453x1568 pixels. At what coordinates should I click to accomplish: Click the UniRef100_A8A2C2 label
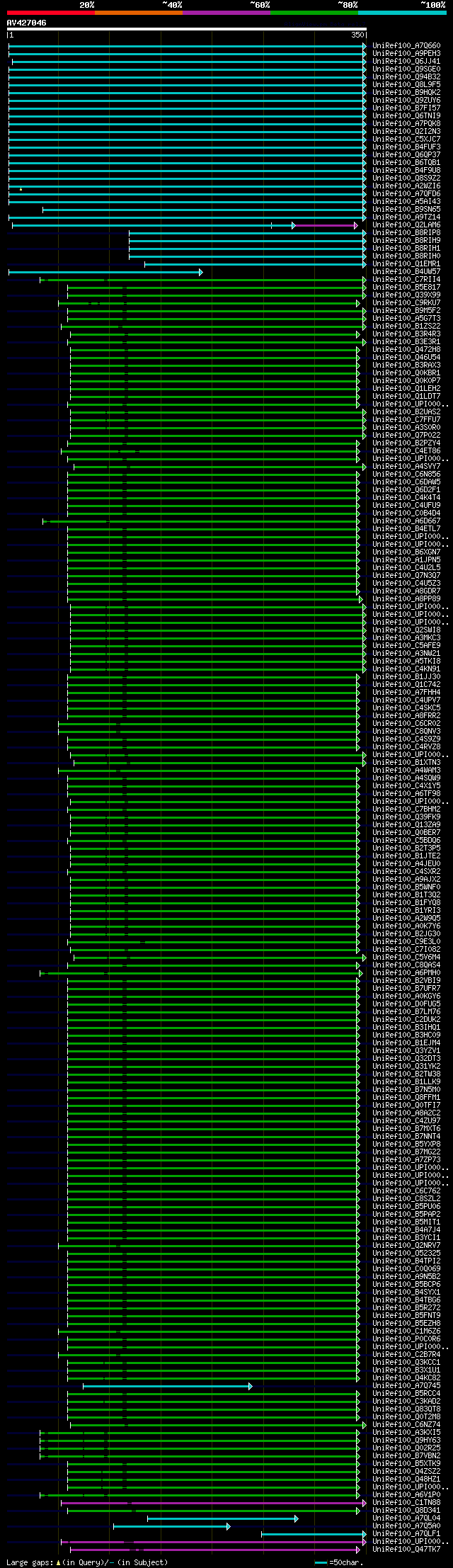point(406,1113)
